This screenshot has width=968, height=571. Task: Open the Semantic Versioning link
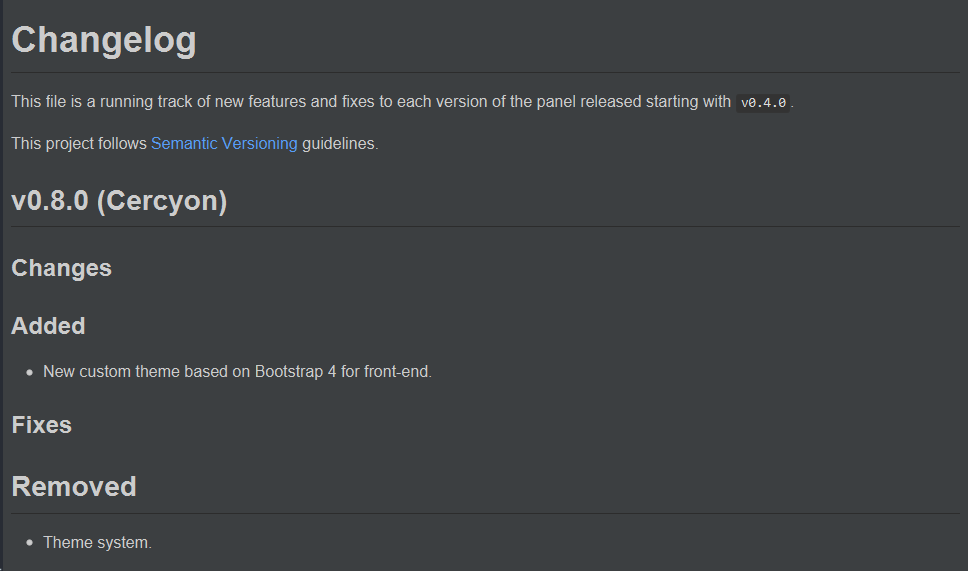tap(224, 144)
